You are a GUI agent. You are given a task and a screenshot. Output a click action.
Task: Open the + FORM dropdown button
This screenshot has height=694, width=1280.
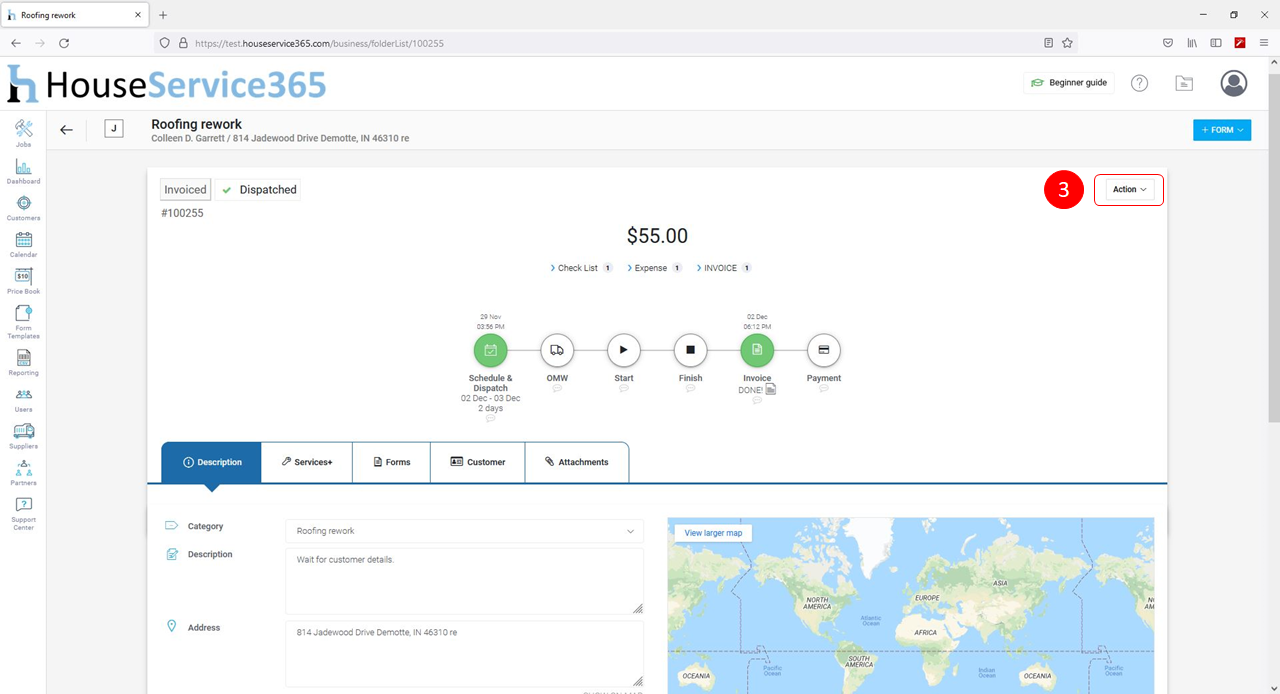(1221, 130)
